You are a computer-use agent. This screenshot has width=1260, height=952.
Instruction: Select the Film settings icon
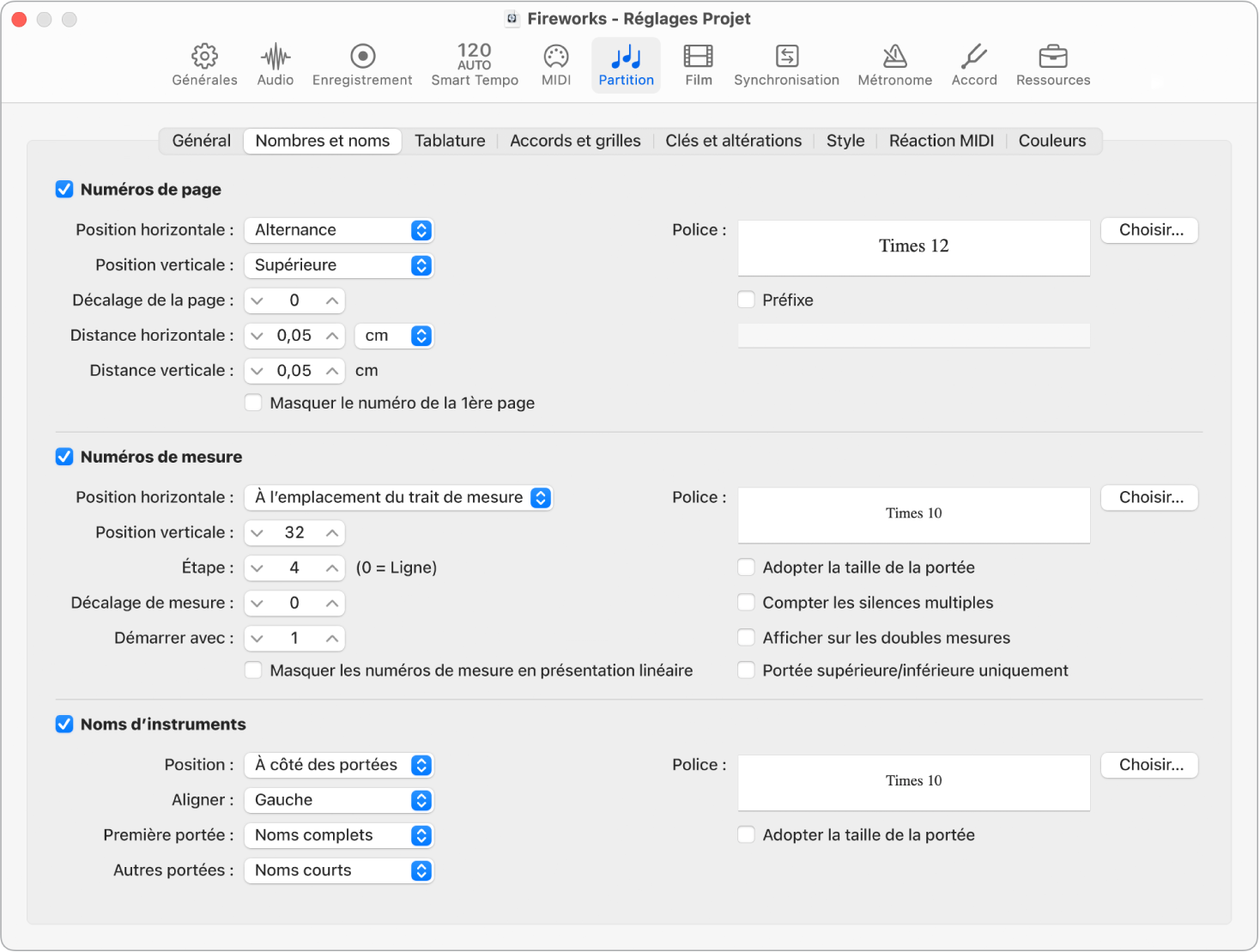pos(698,64)
